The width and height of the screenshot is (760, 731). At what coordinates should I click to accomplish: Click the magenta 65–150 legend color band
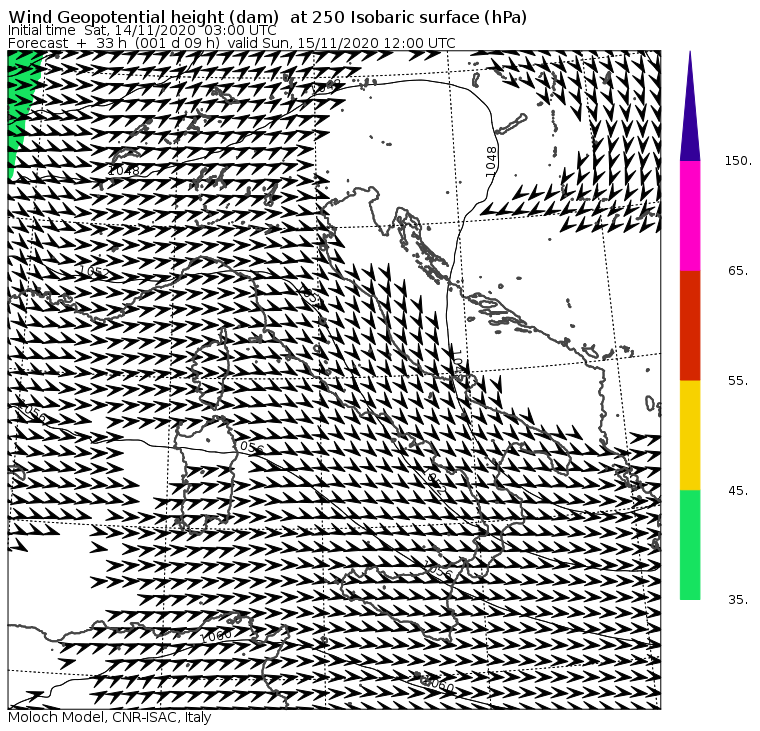pyautogui.click(x=690, y=216)
